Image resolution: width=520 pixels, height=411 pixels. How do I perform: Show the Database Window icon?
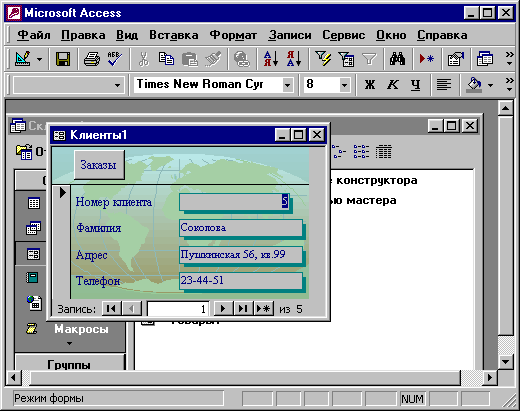point(485,59)
